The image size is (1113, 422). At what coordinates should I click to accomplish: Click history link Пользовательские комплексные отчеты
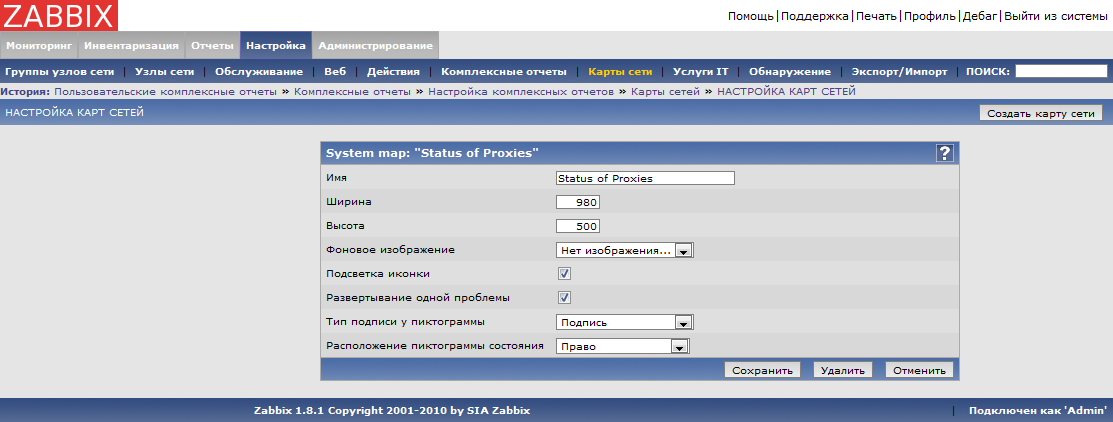[x=165, y=92]
